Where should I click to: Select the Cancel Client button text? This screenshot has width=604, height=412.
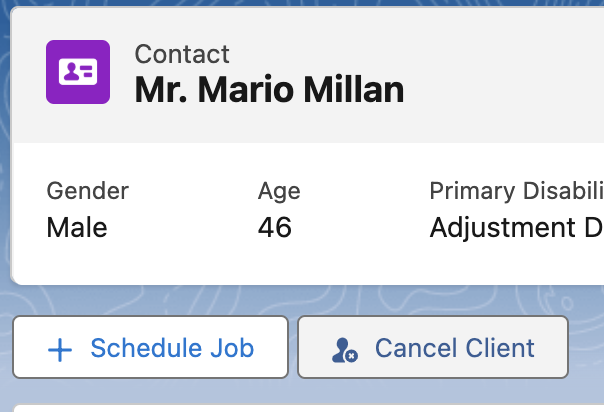click(x=455, y=348)
